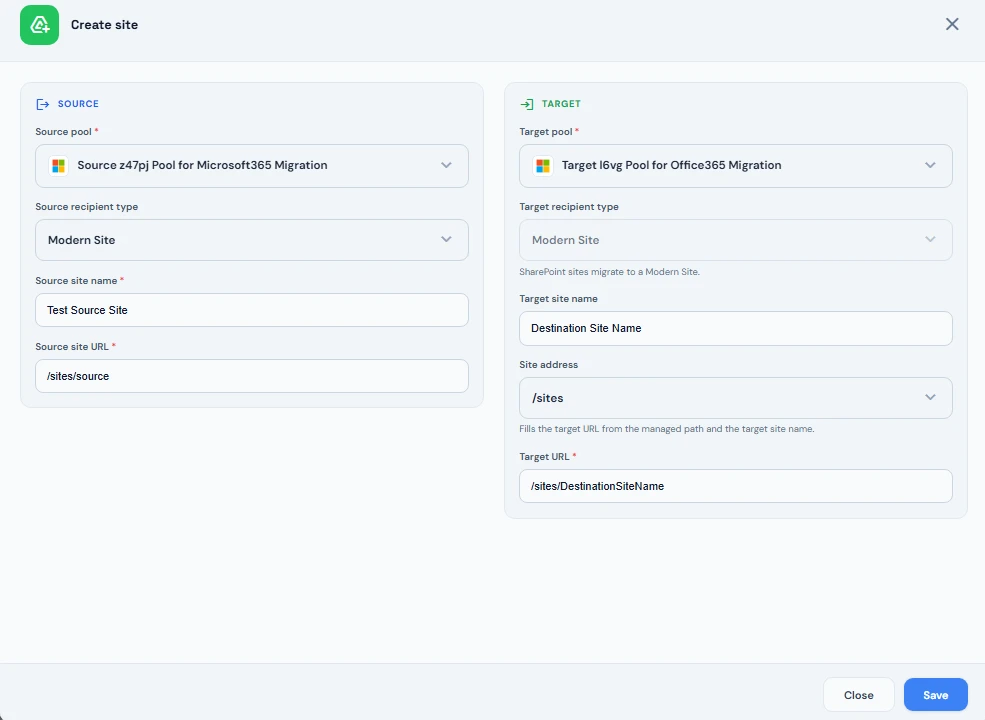The height and width of the screenshot is (720, 985).
Task: Click the 'Target recipient type' label
Action: pyautogui.click(x=569, y=207)
